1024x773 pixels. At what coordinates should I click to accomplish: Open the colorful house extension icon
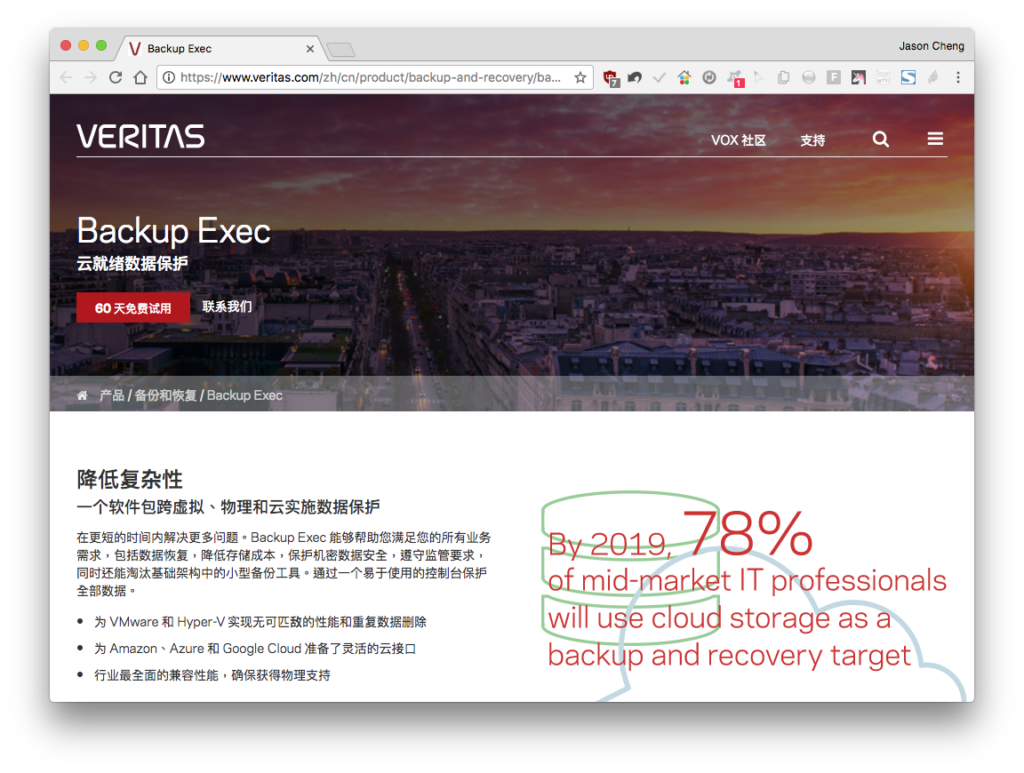(x=684, y=78)
